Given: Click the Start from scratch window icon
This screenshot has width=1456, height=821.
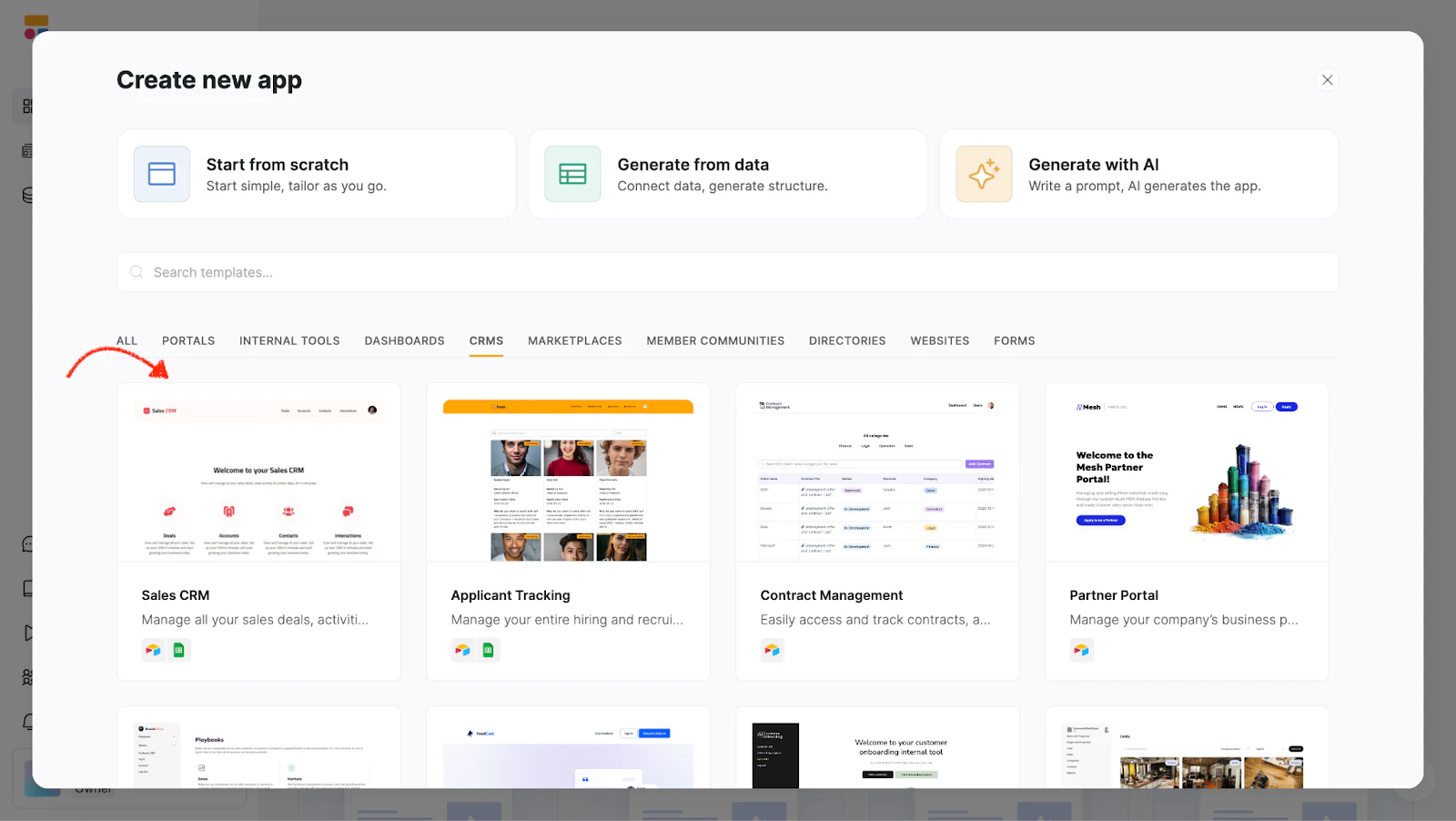Looking at the screenshot, I should (x=162, y=174).
